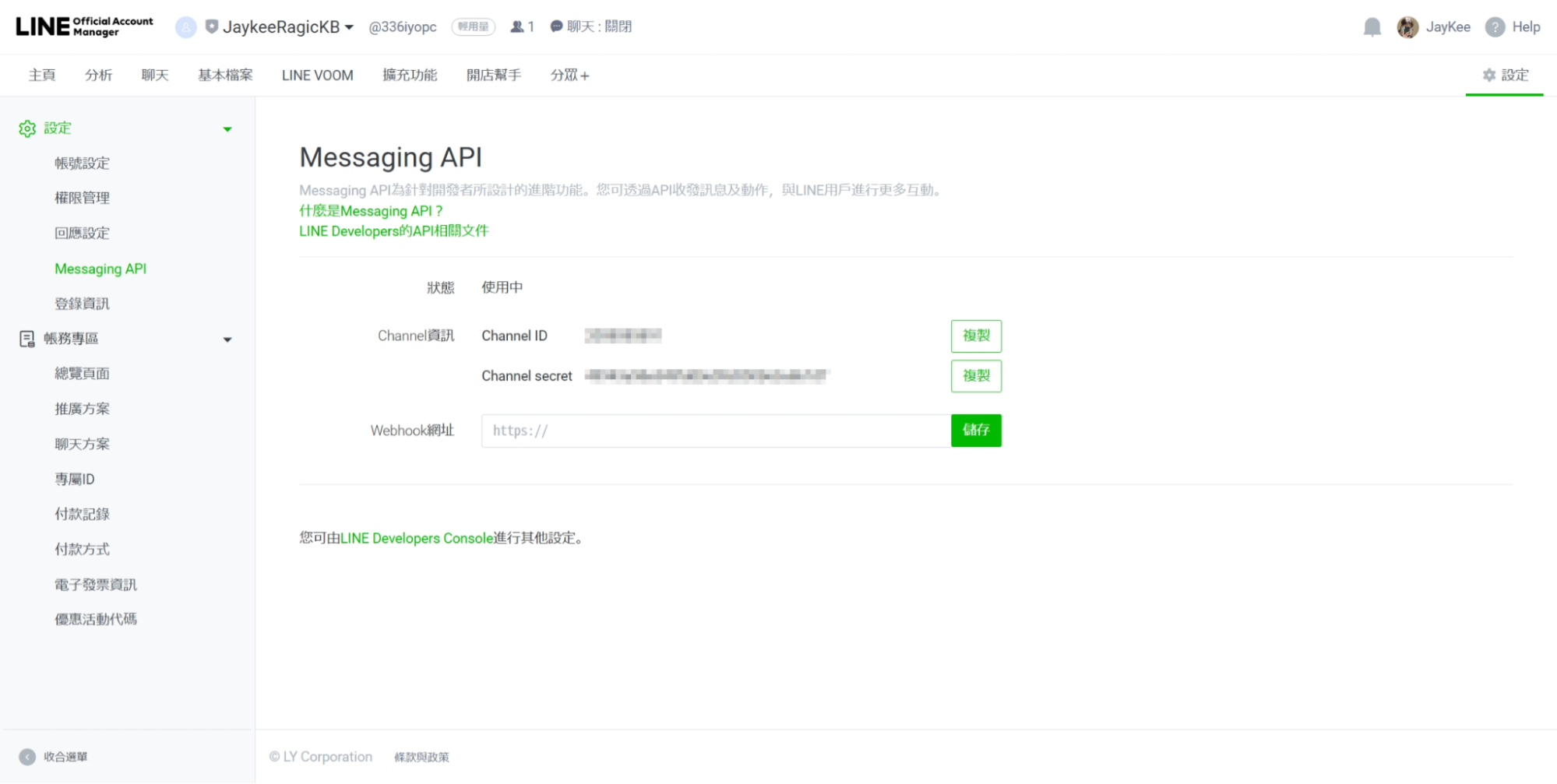
Task: Click the 帳務專區 billing icon
Action: [27, 339]
